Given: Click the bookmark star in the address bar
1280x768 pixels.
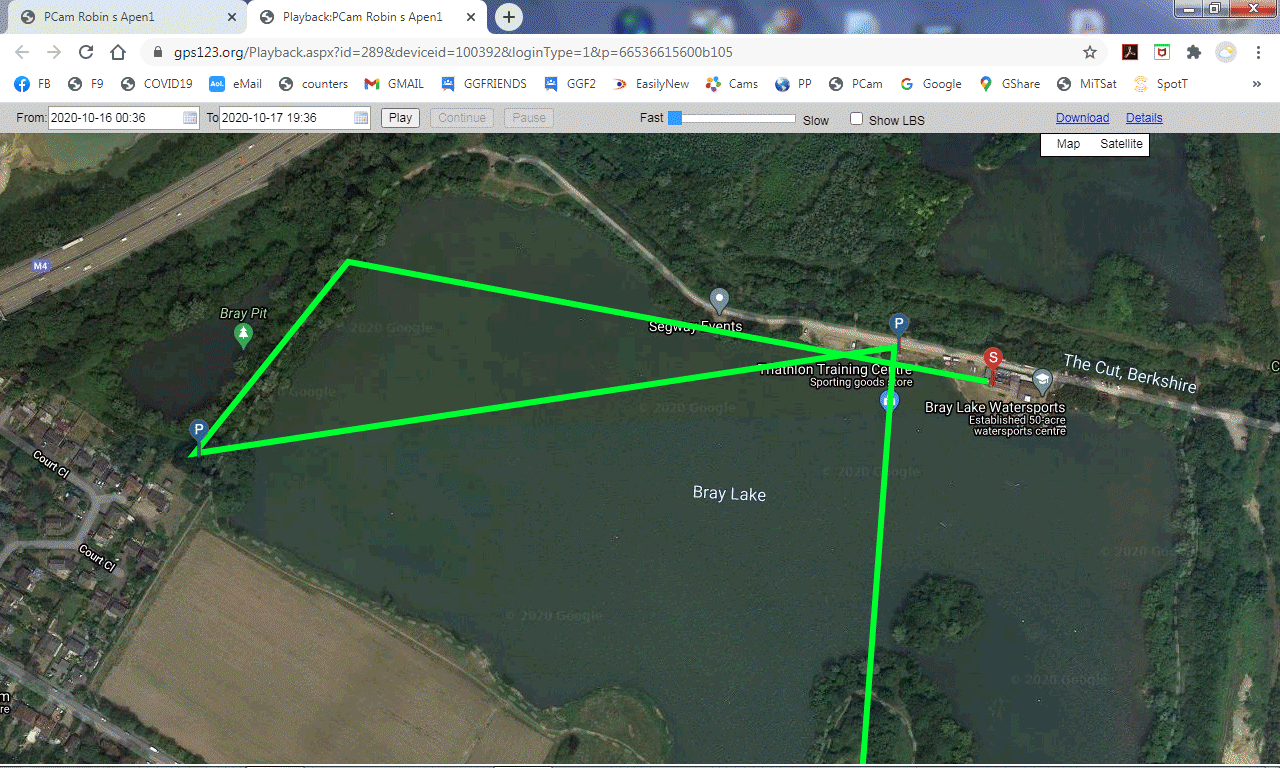Looking at the screenshot, I should tap(1089, 51).
